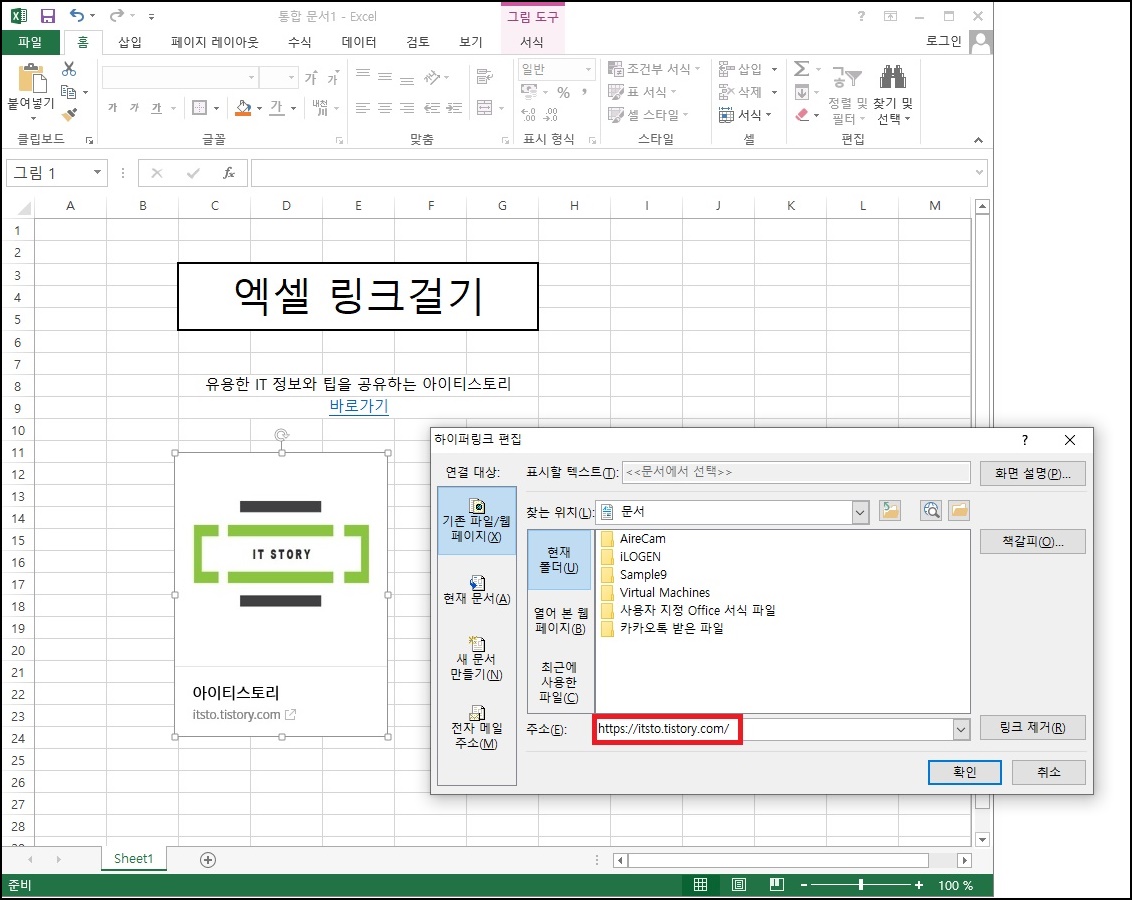Click the Browse for File folder icon in dialog

[x=959, y=511]
